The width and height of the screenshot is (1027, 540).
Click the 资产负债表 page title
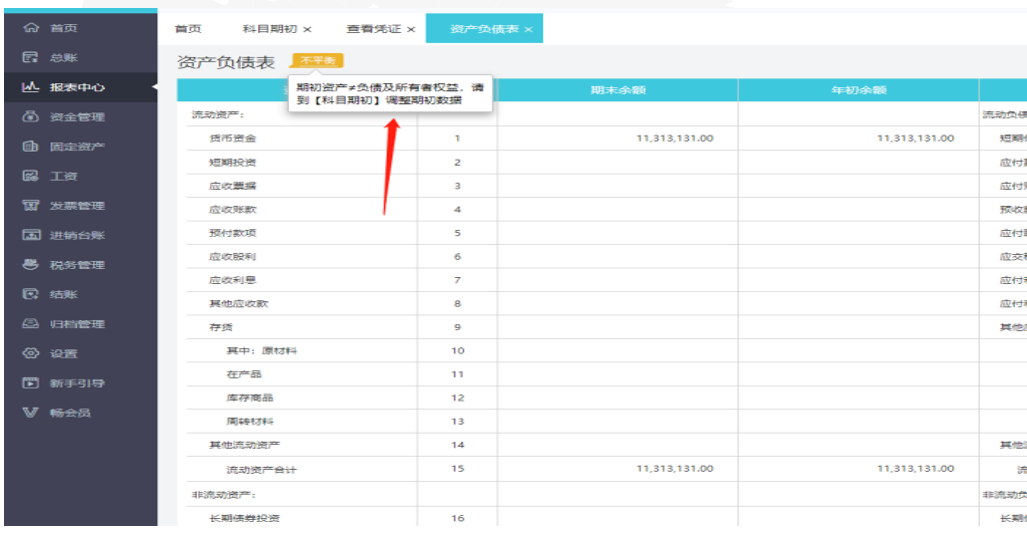click(226, 62)
